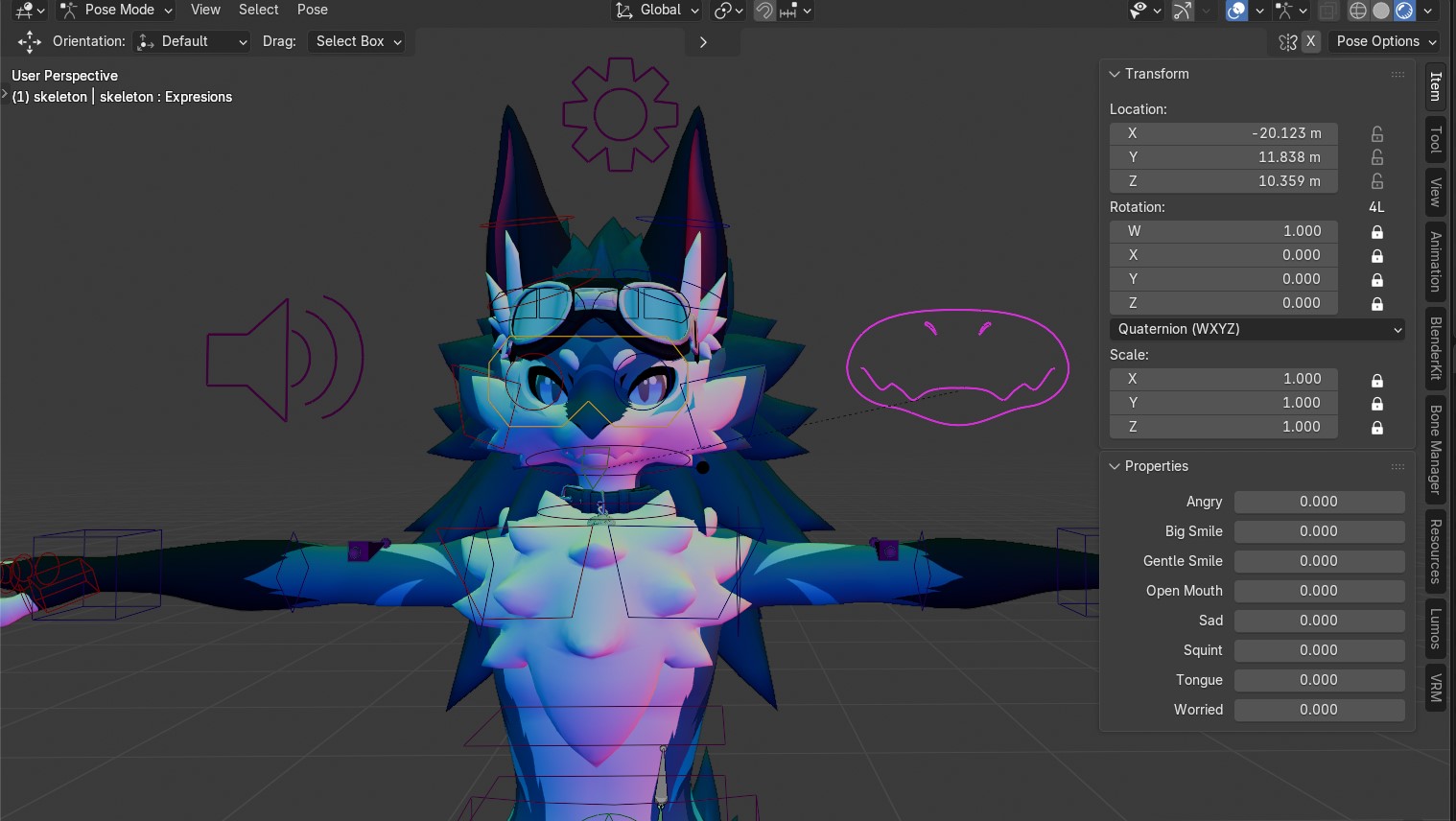Switch to Solid viewport shading
The image size is (1456, 821).
pos(1380,11)
